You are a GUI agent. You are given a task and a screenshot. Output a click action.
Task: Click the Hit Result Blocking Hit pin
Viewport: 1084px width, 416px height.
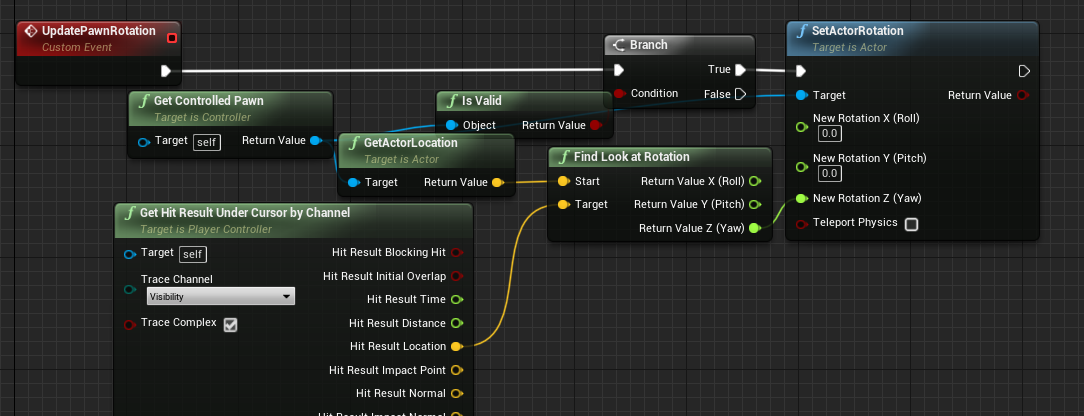coord(456,253)
